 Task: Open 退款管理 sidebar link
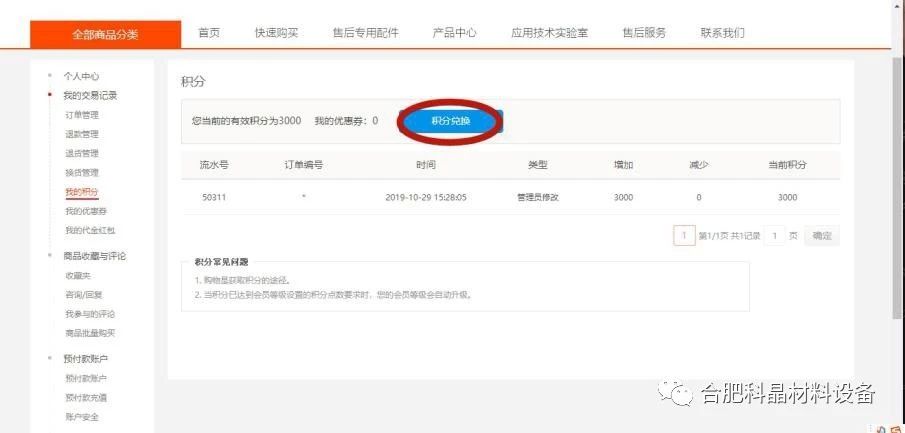[x=82, y=135]
